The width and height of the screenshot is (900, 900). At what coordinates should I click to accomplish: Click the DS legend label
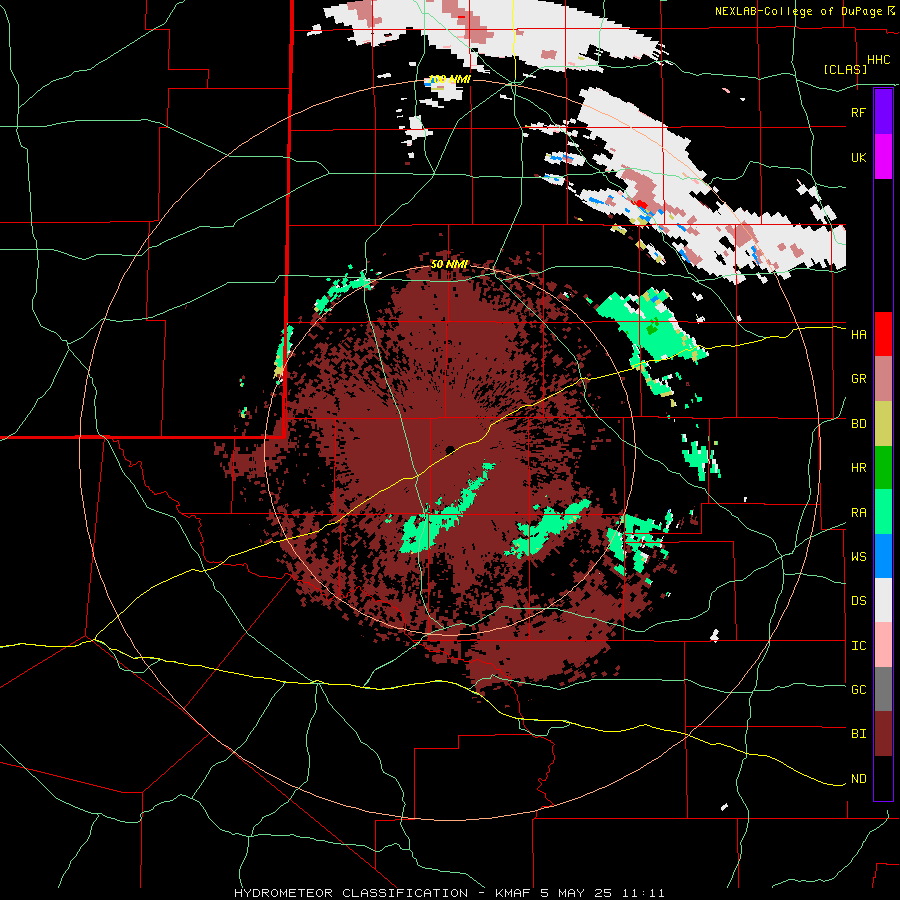[858, 601]
